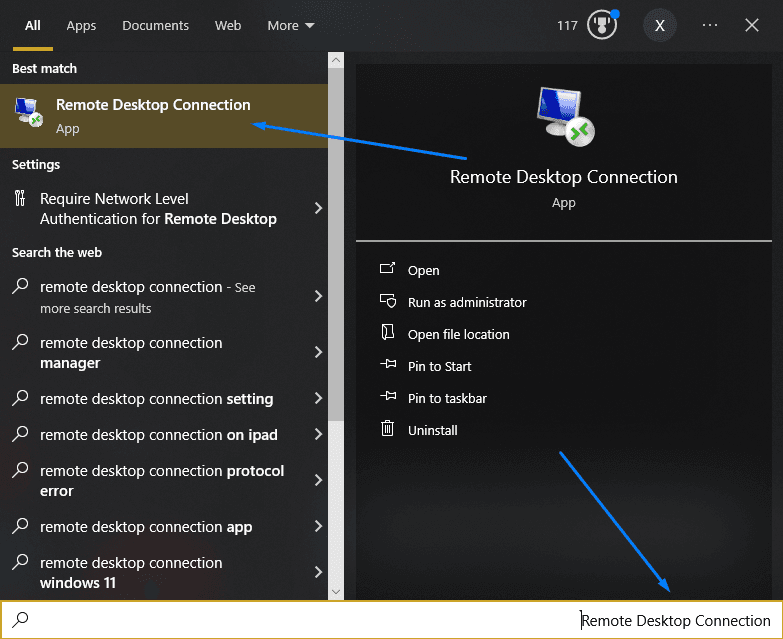The width and height of the screenshot is (783, 639).
Task: Click the magnifier icon in the search box
Action: click(20, 620)
